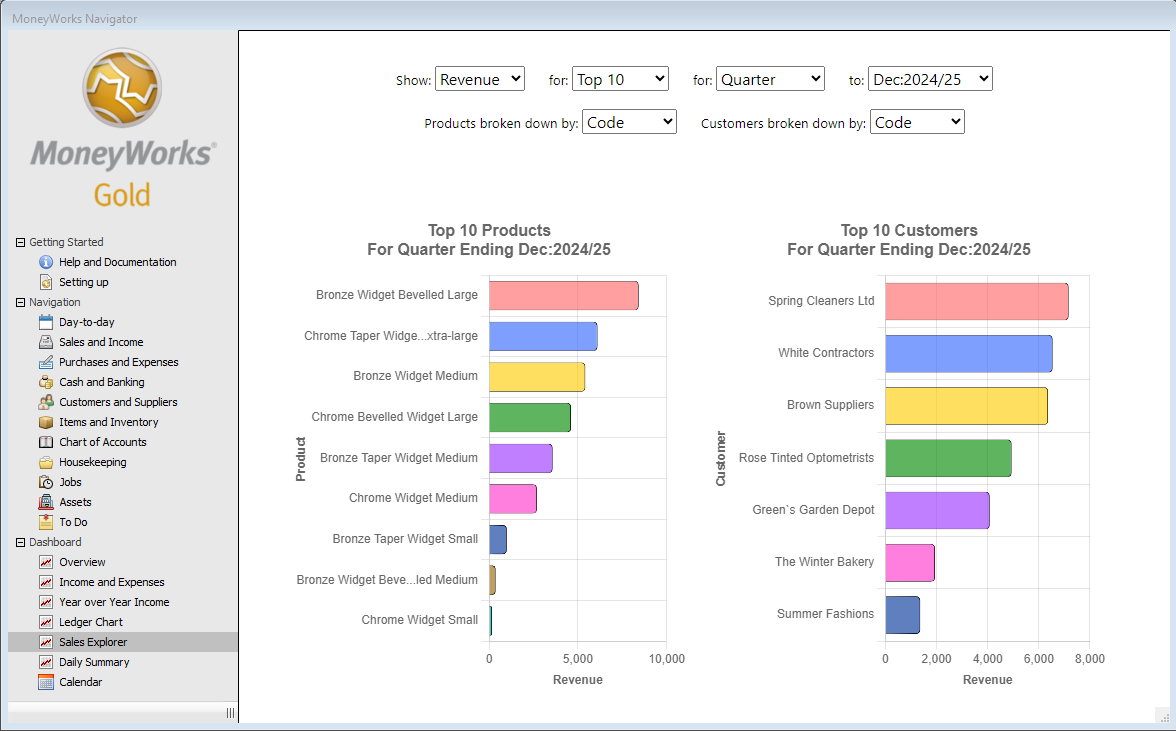Click the Chrome Bevelled Widget Large bar
This screenshot has height=731, width=1176.
(x=530, y=418)
